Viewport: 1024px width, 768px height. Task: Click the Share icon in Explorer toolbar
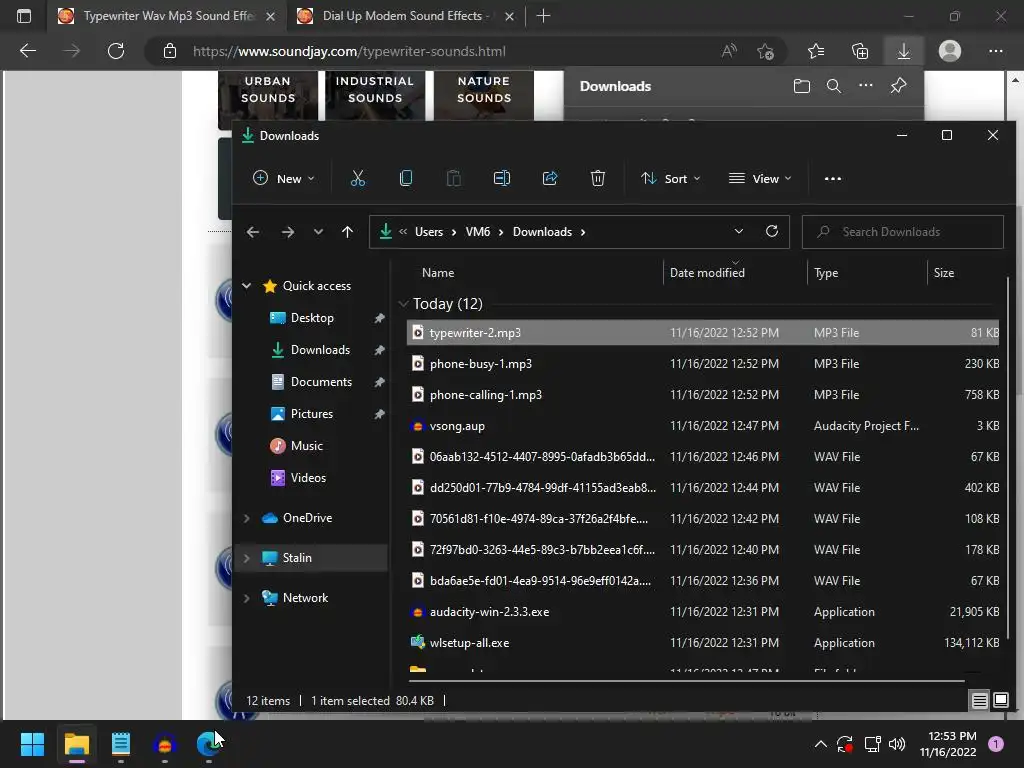tap(550, 178)
